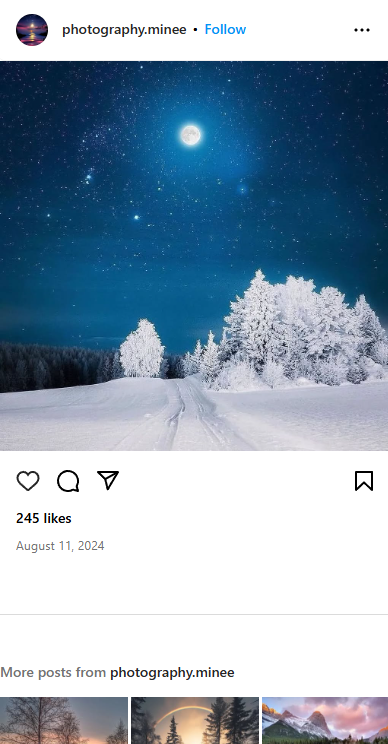The width and height of the screenshot is (388, 744).
Task: Open the three-dot more options menu
Action: click(x=362, y=30)
